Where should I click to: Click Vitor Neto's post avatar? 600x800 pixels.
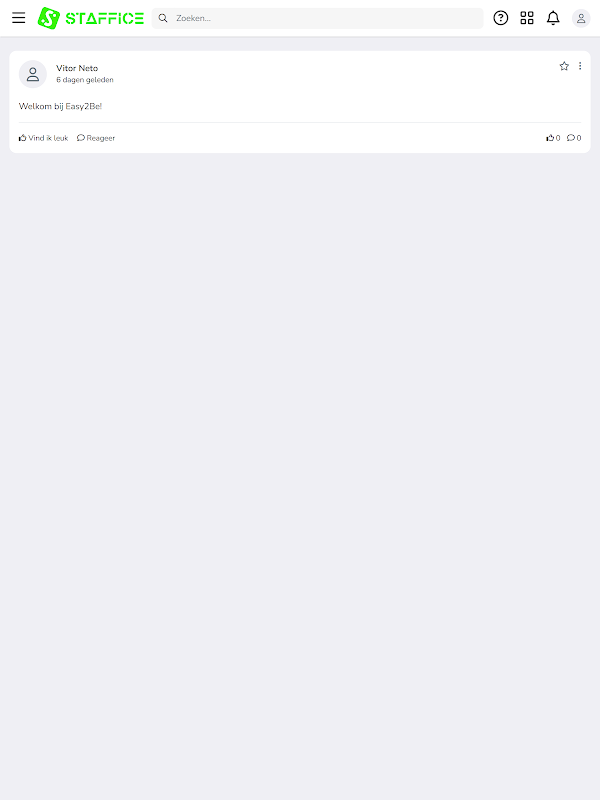click(33, 74)
